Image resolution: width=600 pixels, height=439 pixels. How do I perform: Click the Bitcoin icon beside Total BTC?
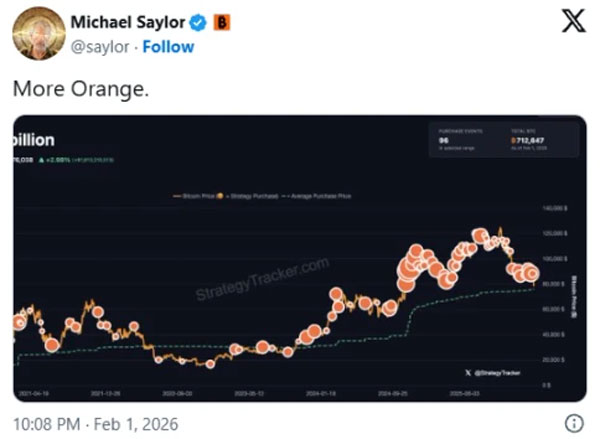513,141
